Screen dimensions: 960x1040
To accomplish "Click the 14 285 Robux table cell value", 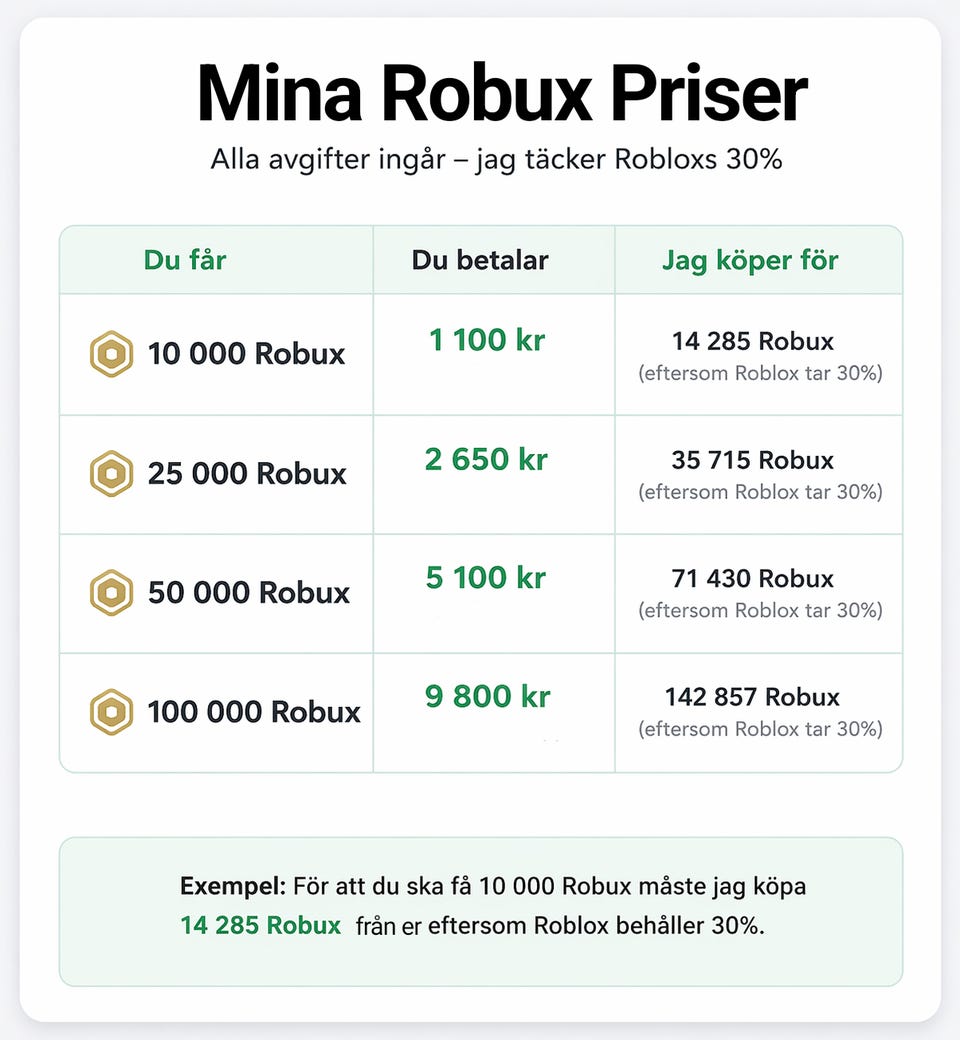I will [752, 341].
